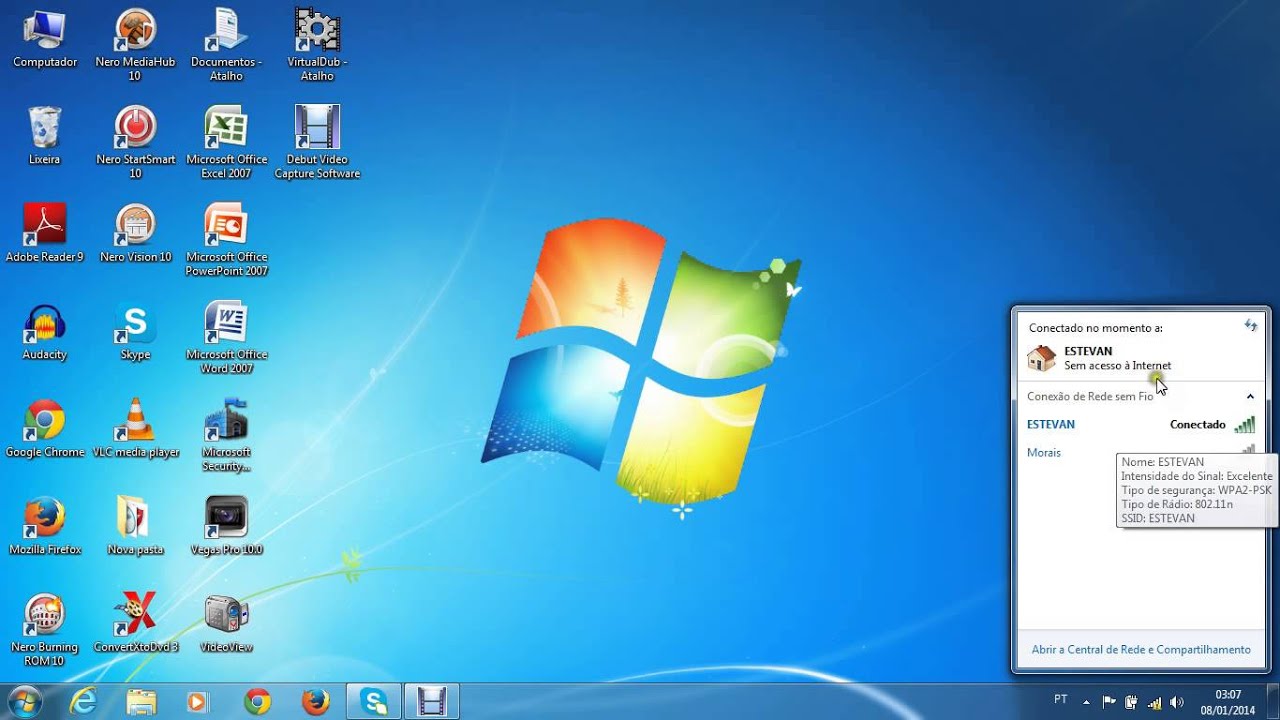This screenshot has height=720, width=1280.
Task: Click the ESTEVAN signal strength bars
Action: [x=1244, y=425]
